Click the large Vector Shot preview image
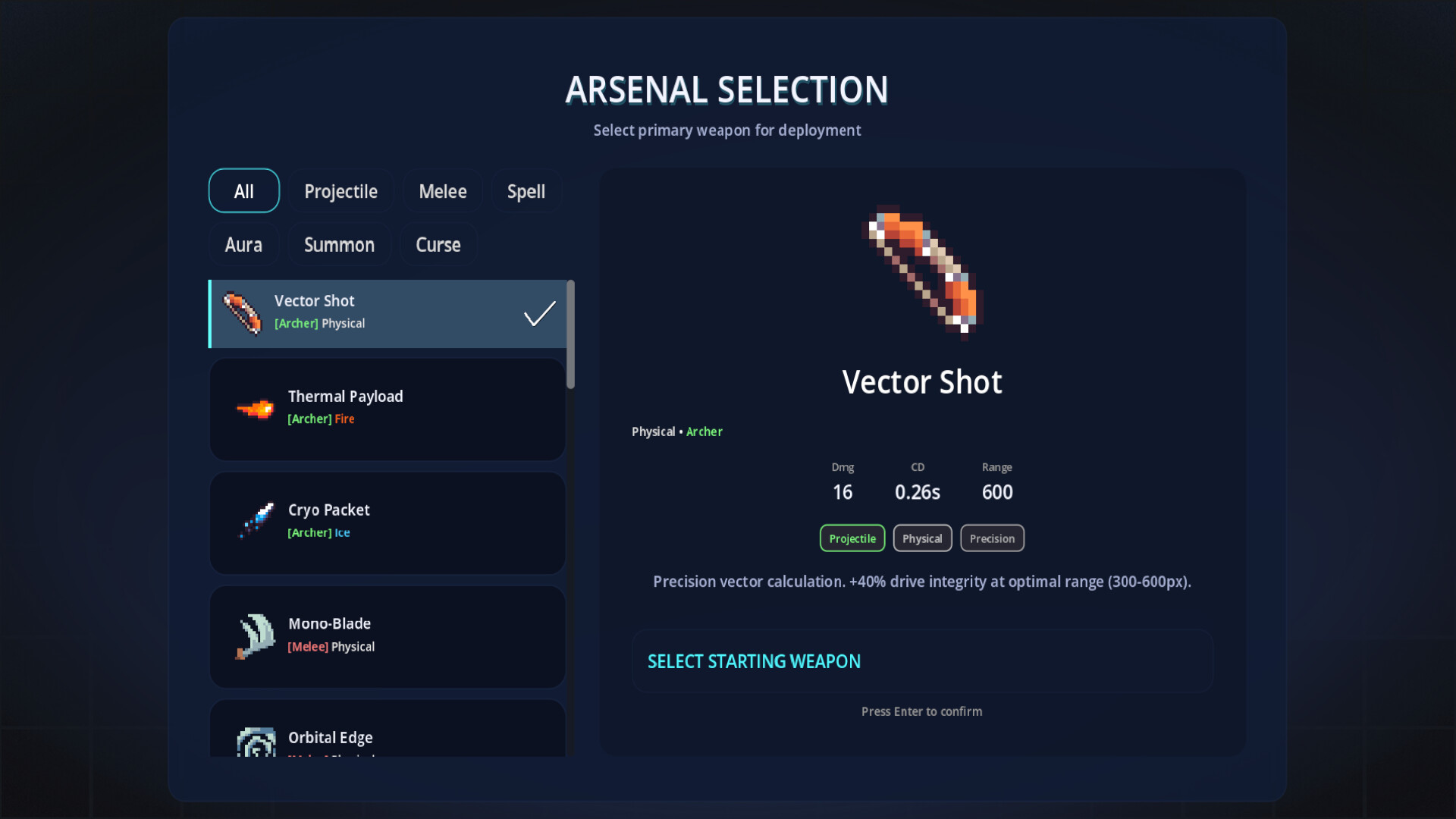 (x=922, y=269)
